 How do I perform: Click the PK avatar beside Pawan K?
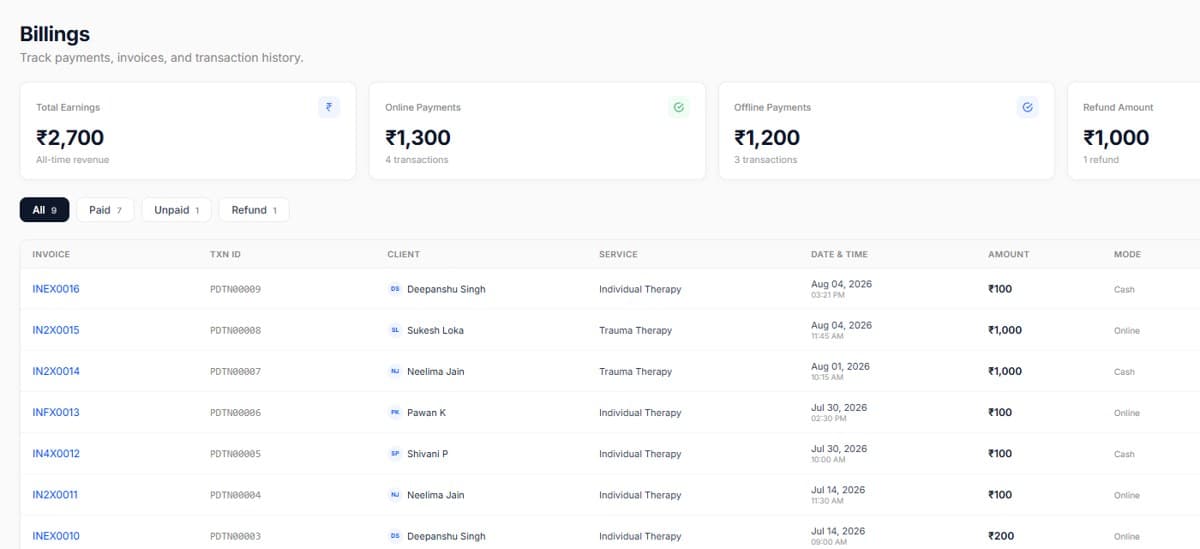click(x=395, y=412)
